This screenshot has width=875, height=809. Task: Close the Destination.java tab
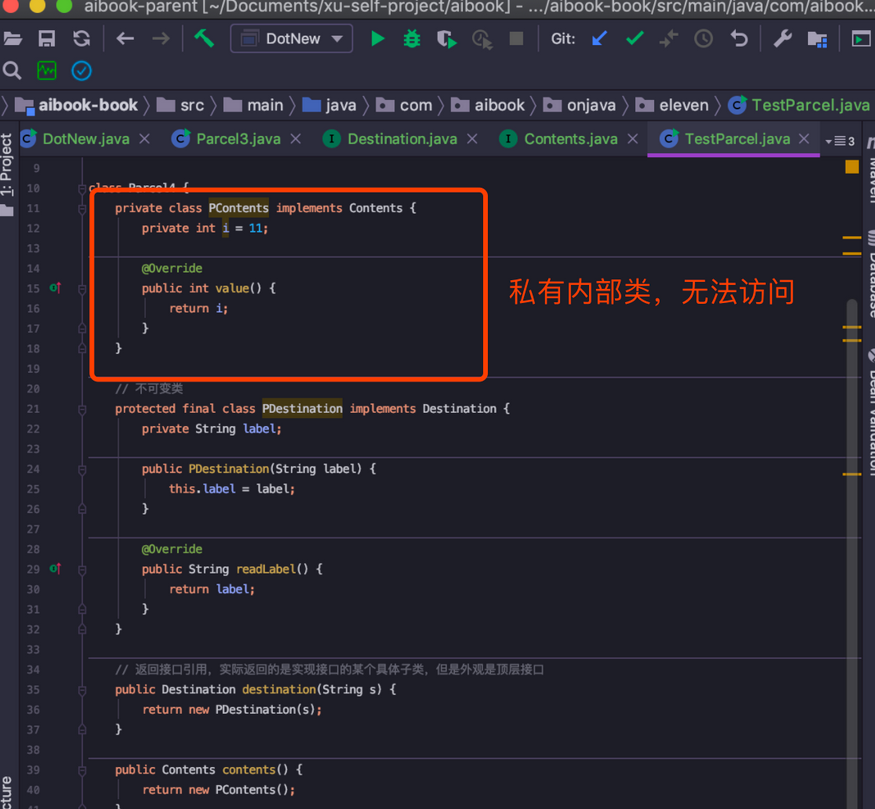[x=473, y=139]
